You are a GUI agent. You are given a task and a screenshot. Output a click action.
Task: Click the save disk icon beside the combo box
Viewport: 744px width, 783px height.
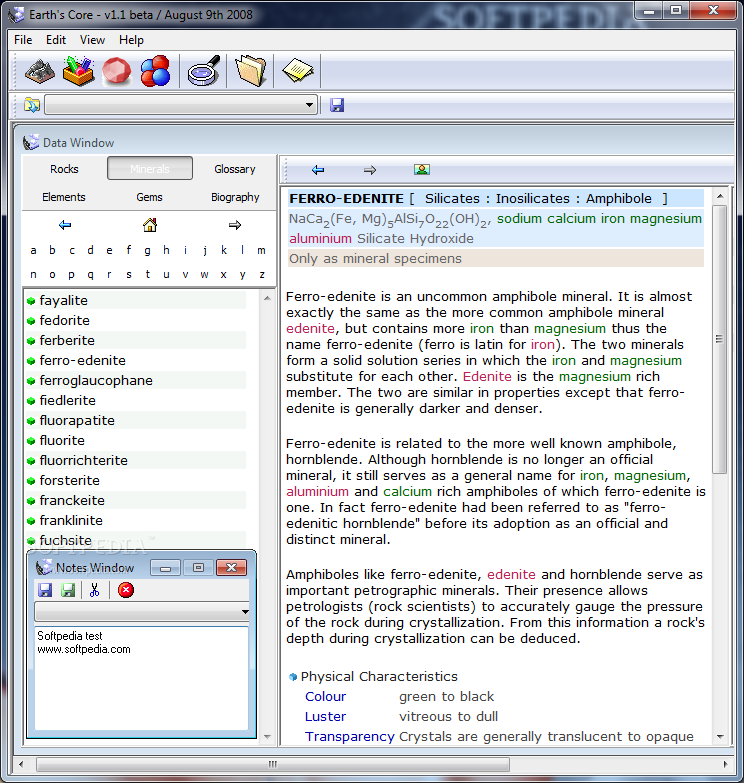click(337, 105)
